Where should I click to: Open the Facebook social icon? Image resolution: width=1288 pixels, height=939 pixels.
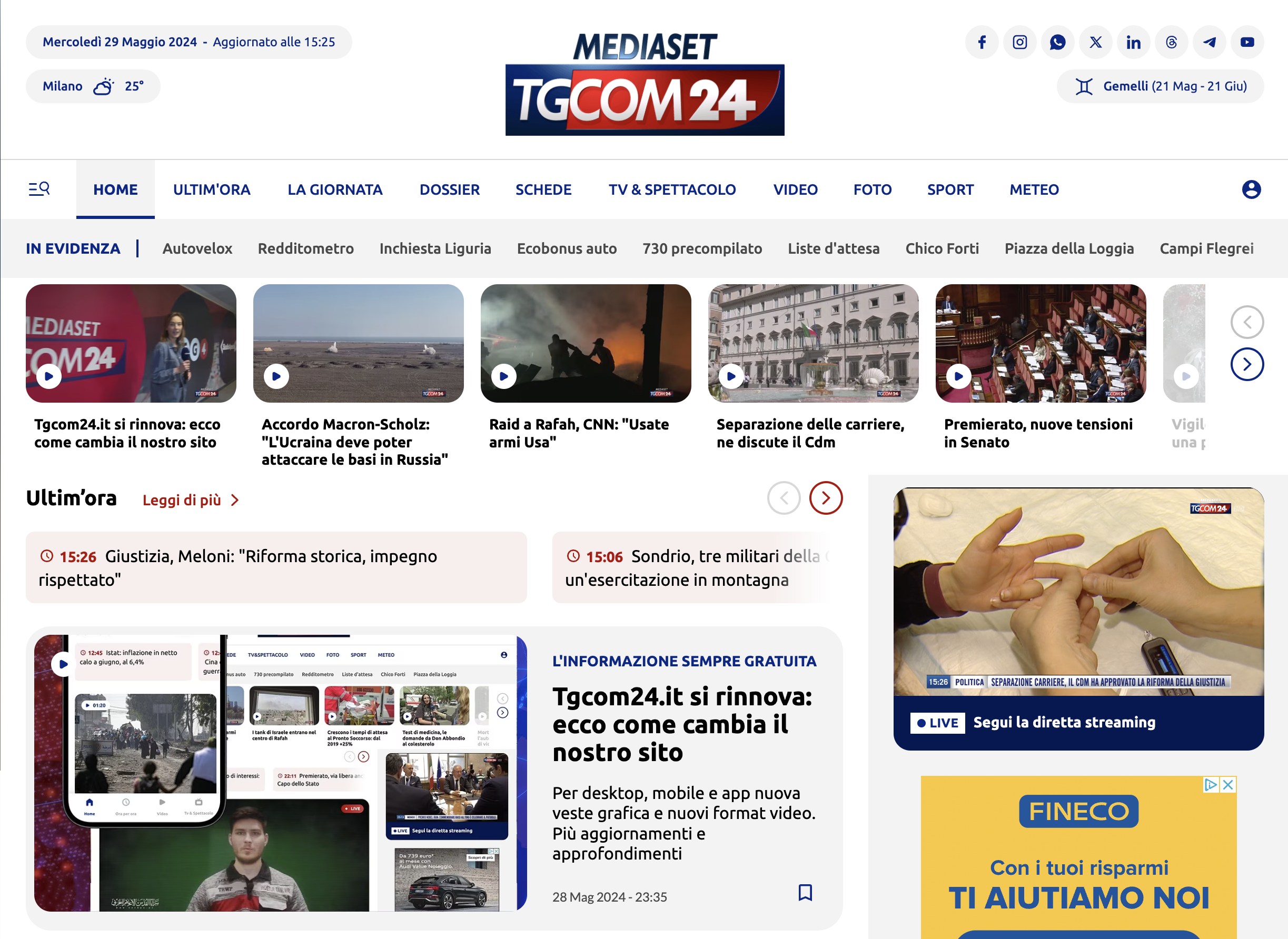tap(982, 42)
